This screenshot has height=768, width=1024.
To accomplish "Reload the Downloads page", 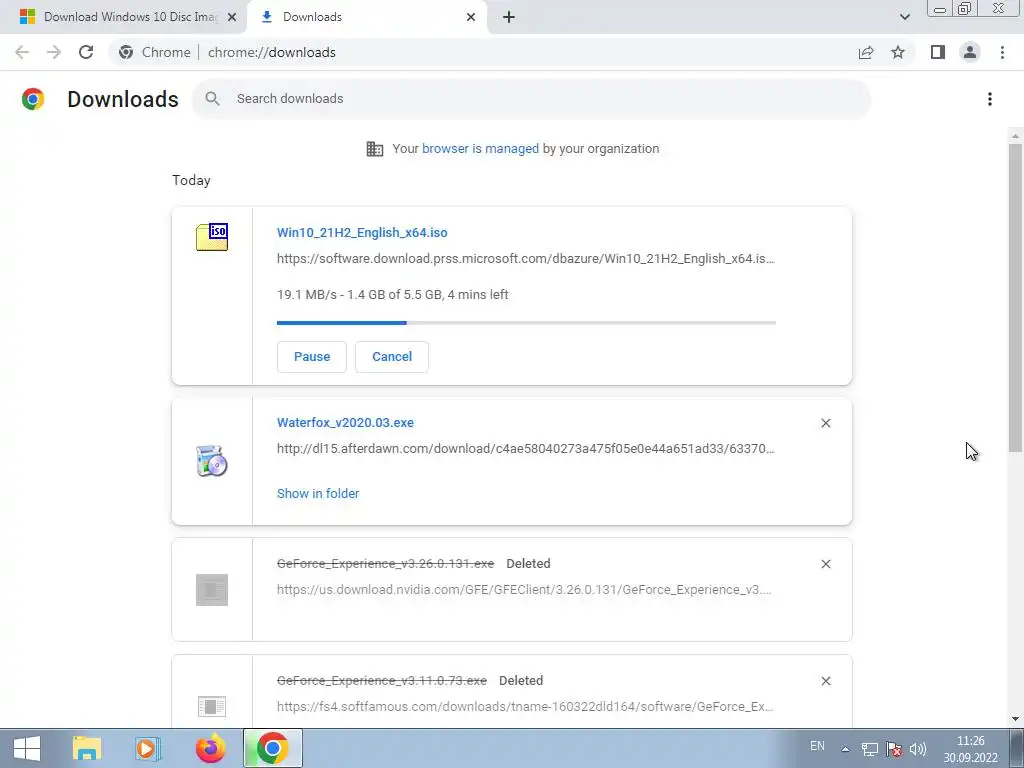I will coord(86,52).
